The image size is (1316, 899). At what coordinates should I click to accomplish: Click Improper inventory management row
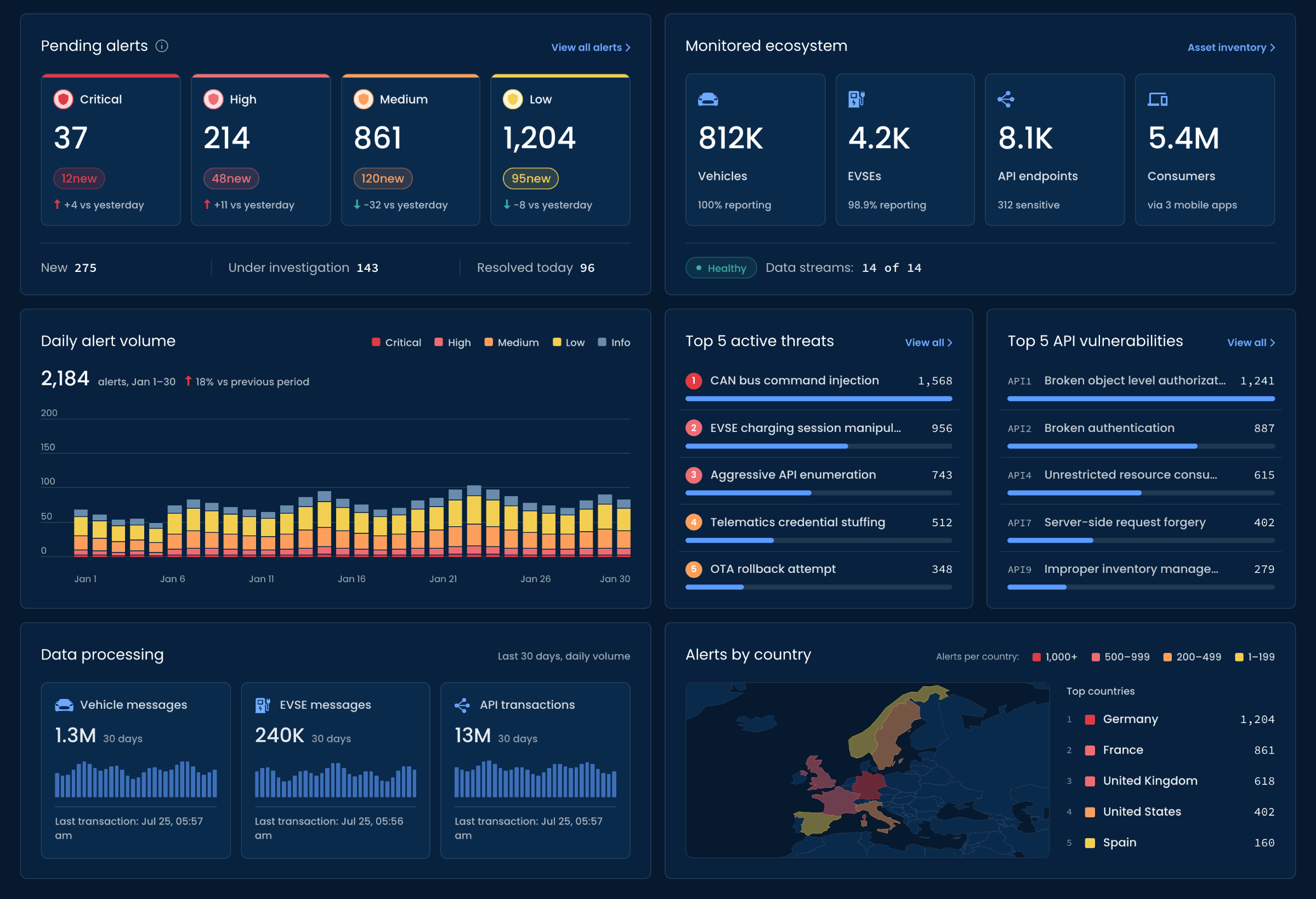(1141, 574)
